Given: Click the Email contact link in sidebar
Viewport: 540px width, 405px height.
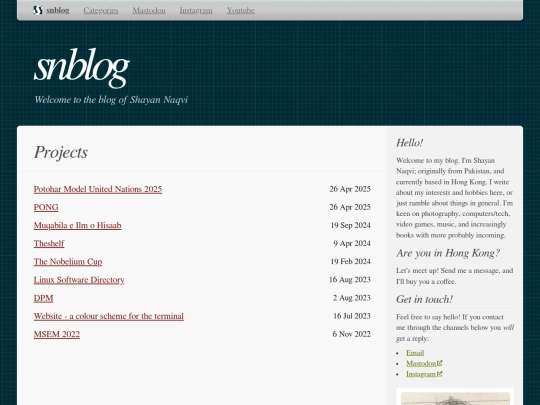Looking at the screenshot, I should [415, 353].
